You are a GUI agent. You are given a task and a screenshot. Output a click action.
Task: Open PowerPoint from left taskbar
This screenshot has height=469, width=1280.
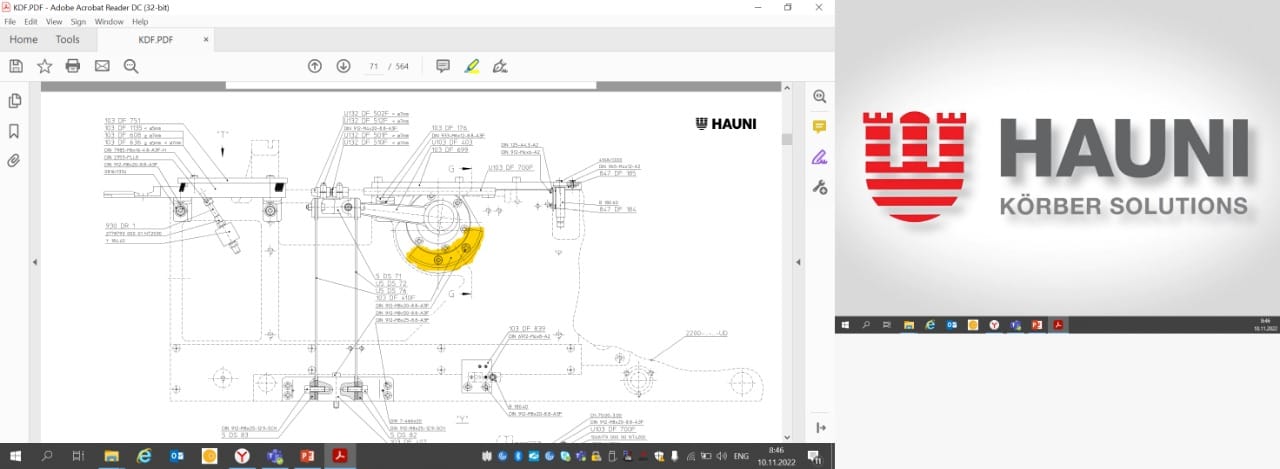(307, 456)
